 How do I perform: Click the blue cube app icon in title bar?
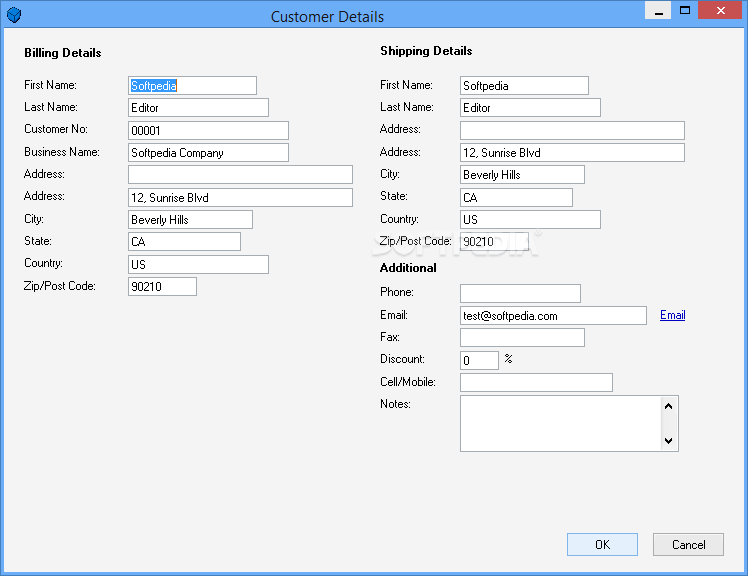(14, 15)
